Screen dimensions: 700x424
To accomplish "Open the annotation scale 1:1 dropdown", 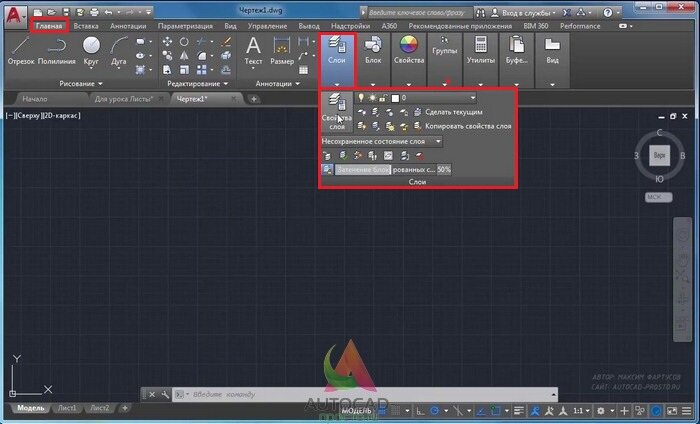I will point(581,411).
